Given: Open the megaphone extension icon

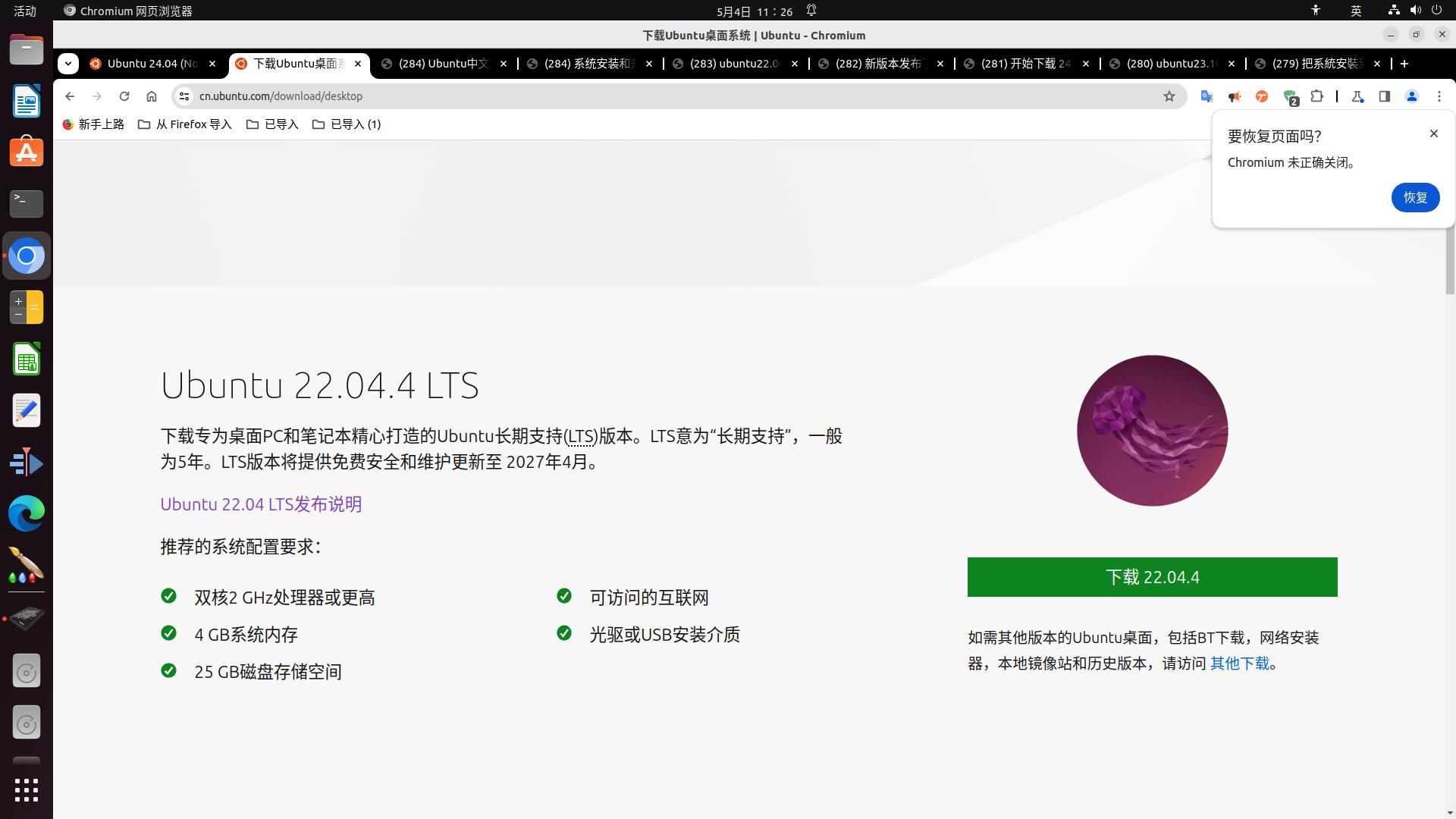Looking at the screenshot, I should coord(1235,96).
